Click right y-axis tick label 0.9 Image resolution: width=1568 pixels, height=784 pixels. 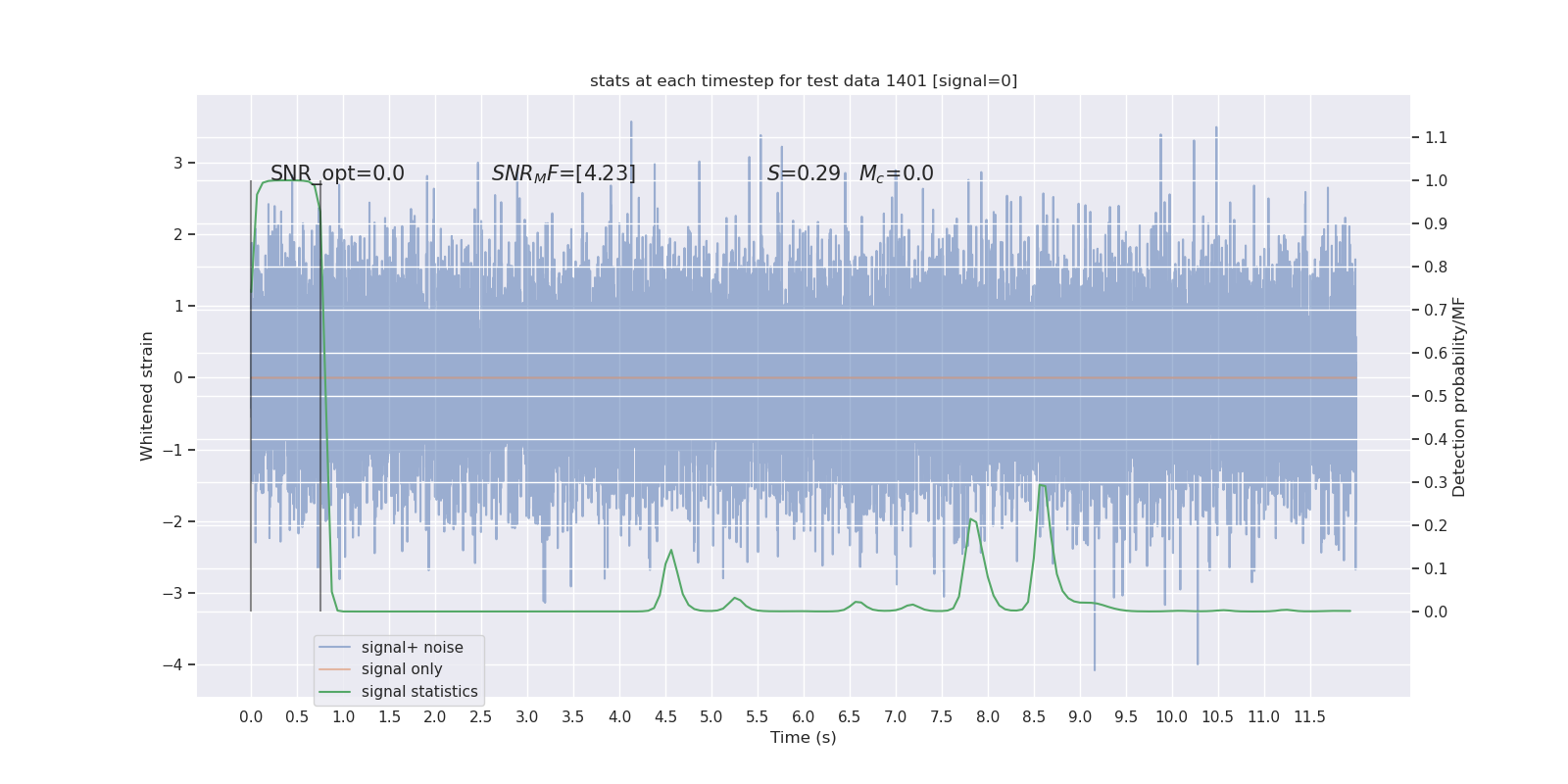point(1436,223)
